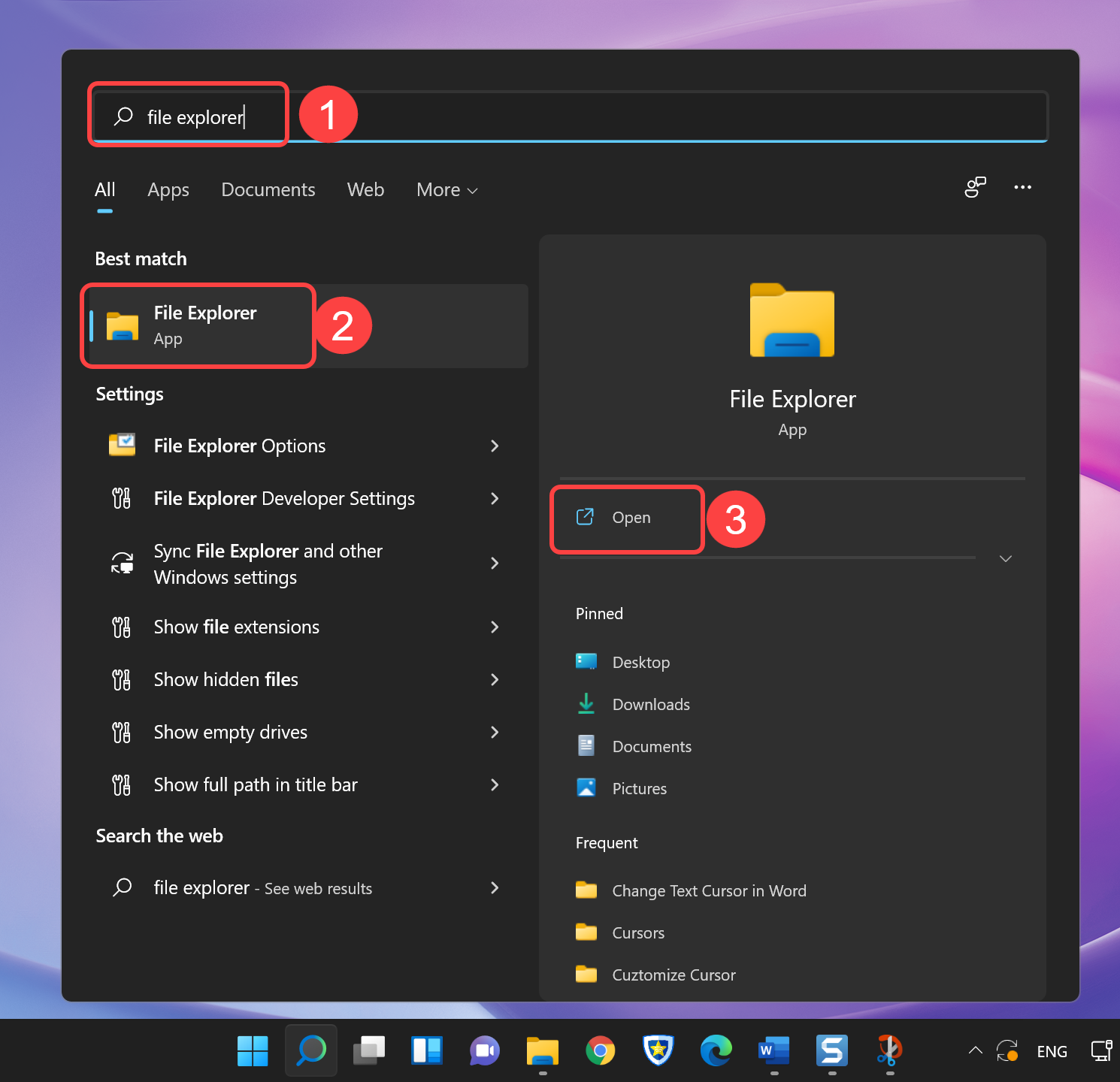Click the sync status tray icon
This screenshot has height=1082, width=1120.
[x=1007, y=1050]
